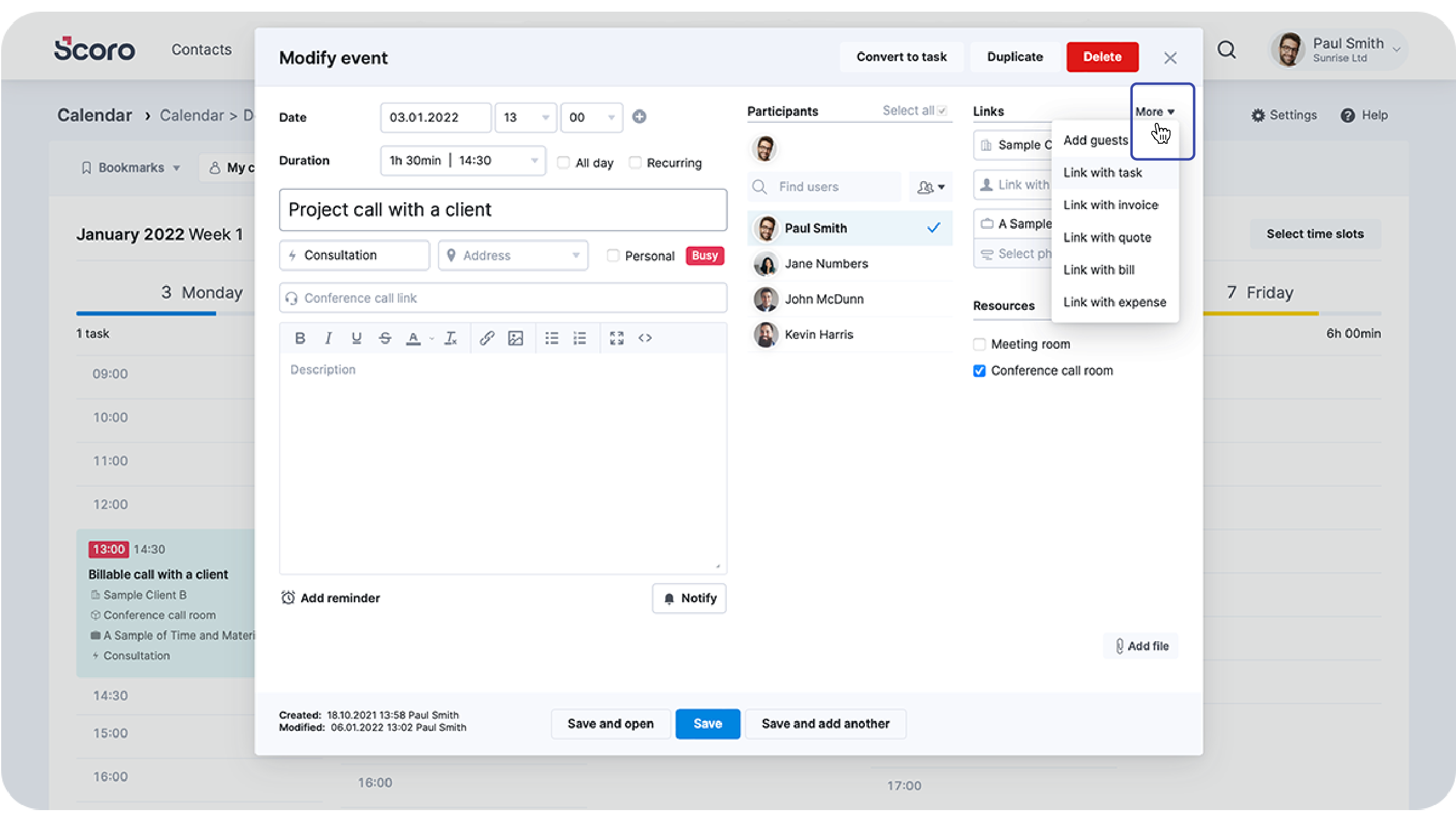This screenshot has width=1456, height=820.
Task: Click the clear formatting icon
Action: click(x=451, y=338)
